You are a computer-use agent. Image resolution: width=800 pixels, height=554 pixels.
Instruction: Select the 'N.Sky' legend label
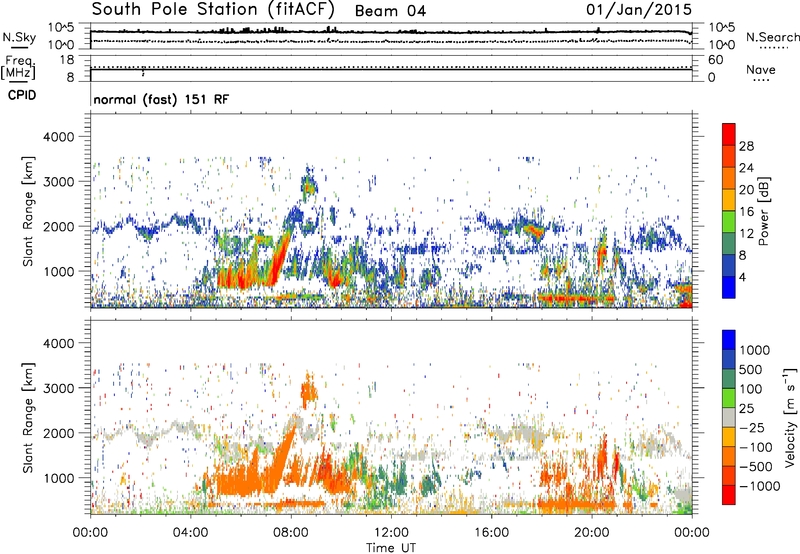tap(19, 37)
